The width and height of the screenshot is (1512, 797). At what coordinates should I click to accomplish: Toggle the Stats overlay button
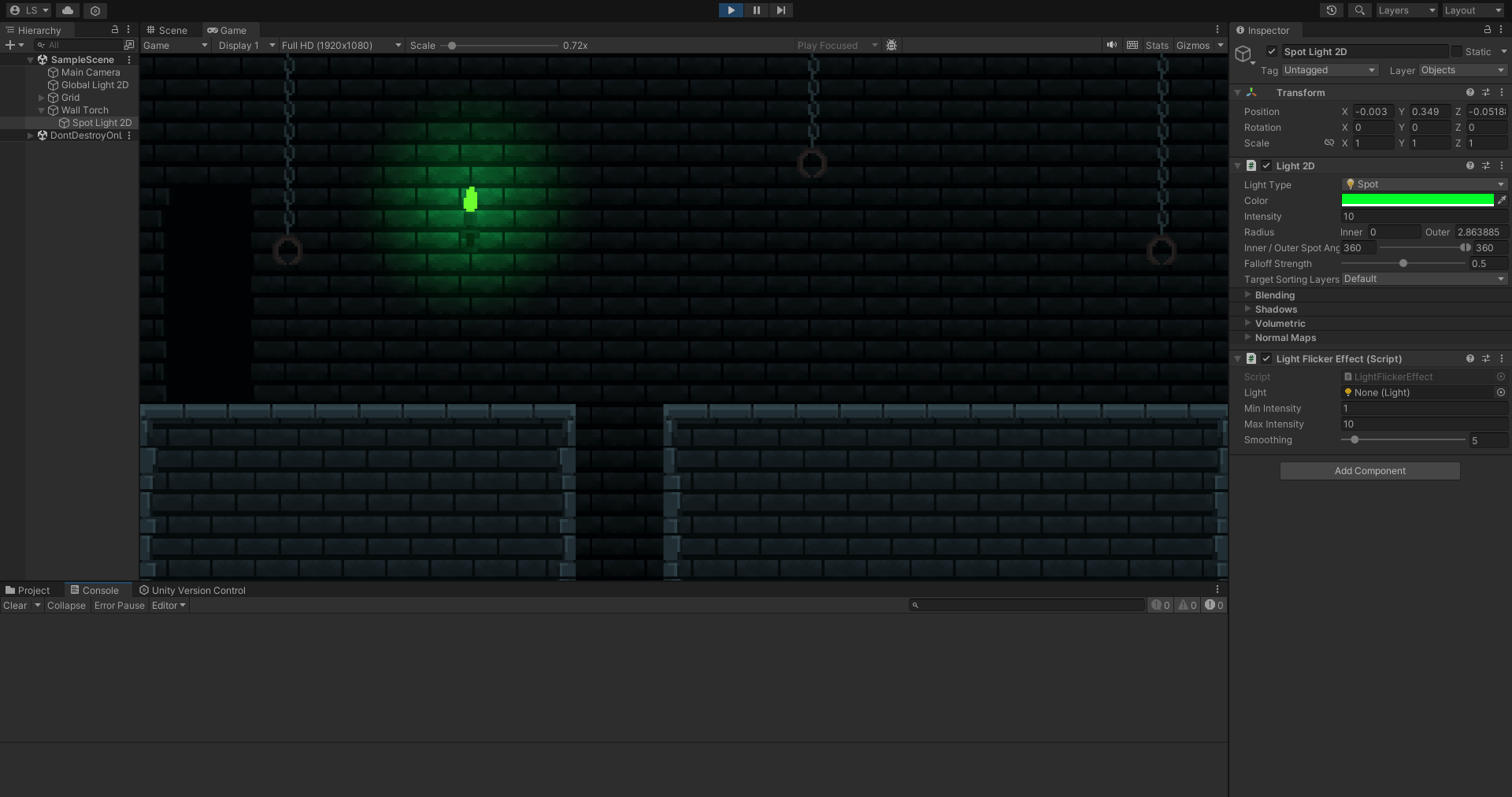pyautogui.click(x=1157, y=46)
